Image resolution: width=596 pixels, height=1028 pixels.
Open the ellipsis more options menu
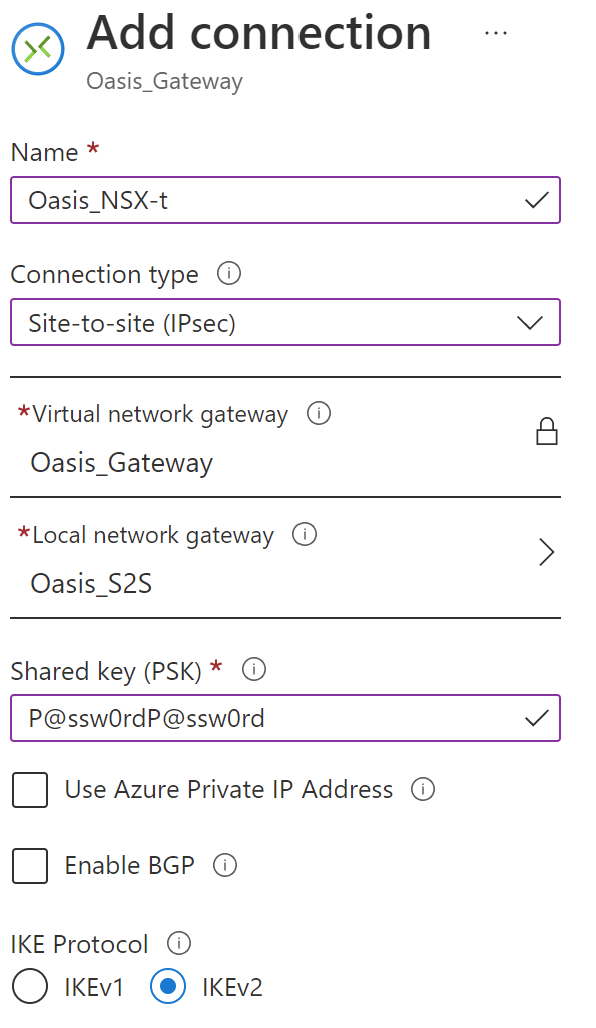[x=496, y=33]
